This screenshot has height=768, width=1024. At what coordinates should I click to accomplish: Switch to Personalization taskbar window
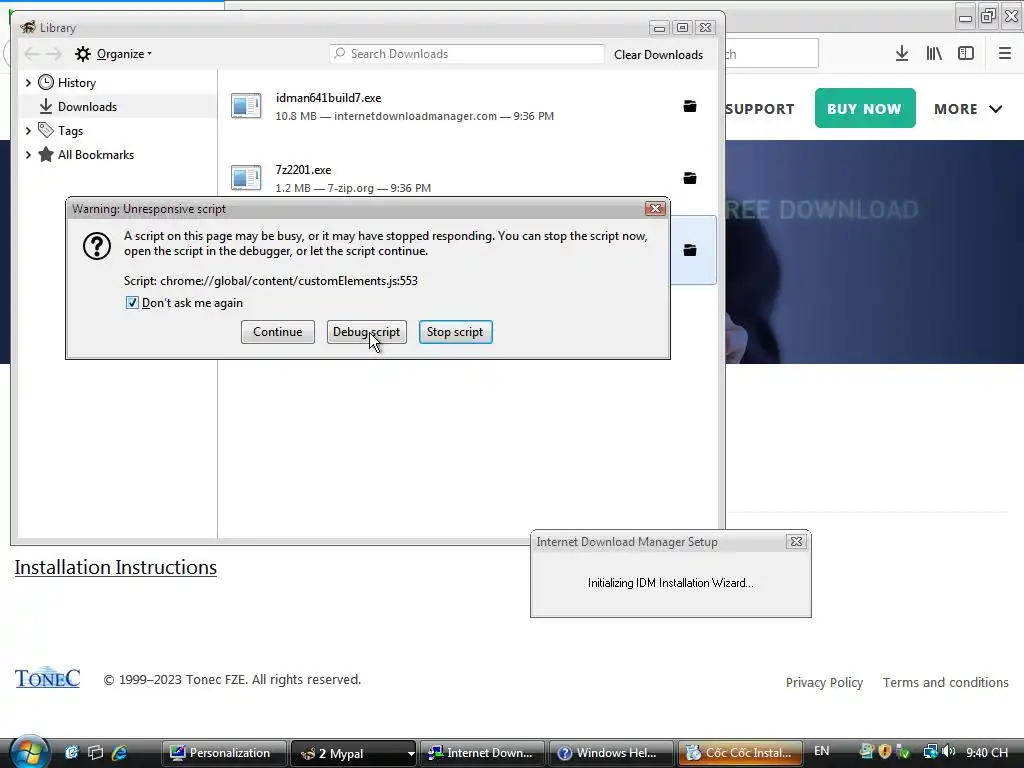click(x=224, y=753)
